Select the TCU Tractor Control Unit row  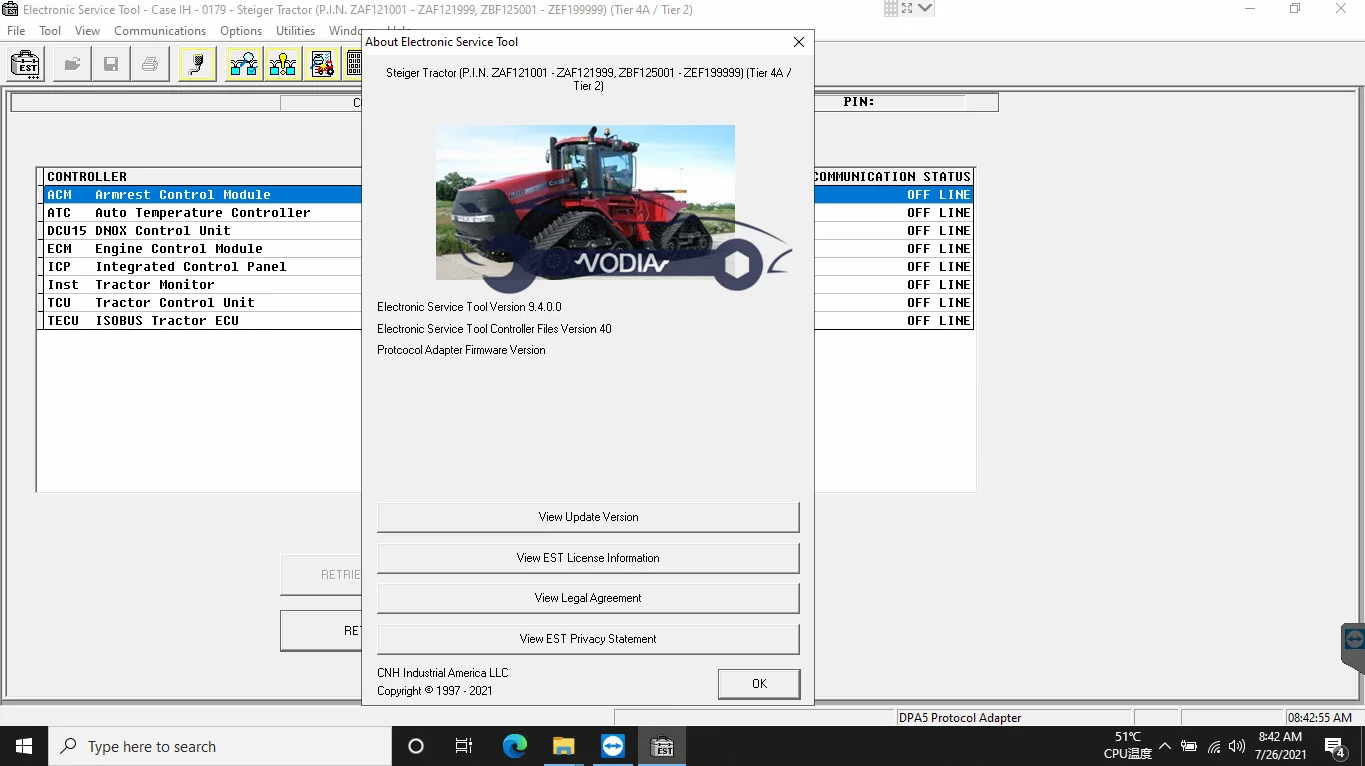[202, 303]
